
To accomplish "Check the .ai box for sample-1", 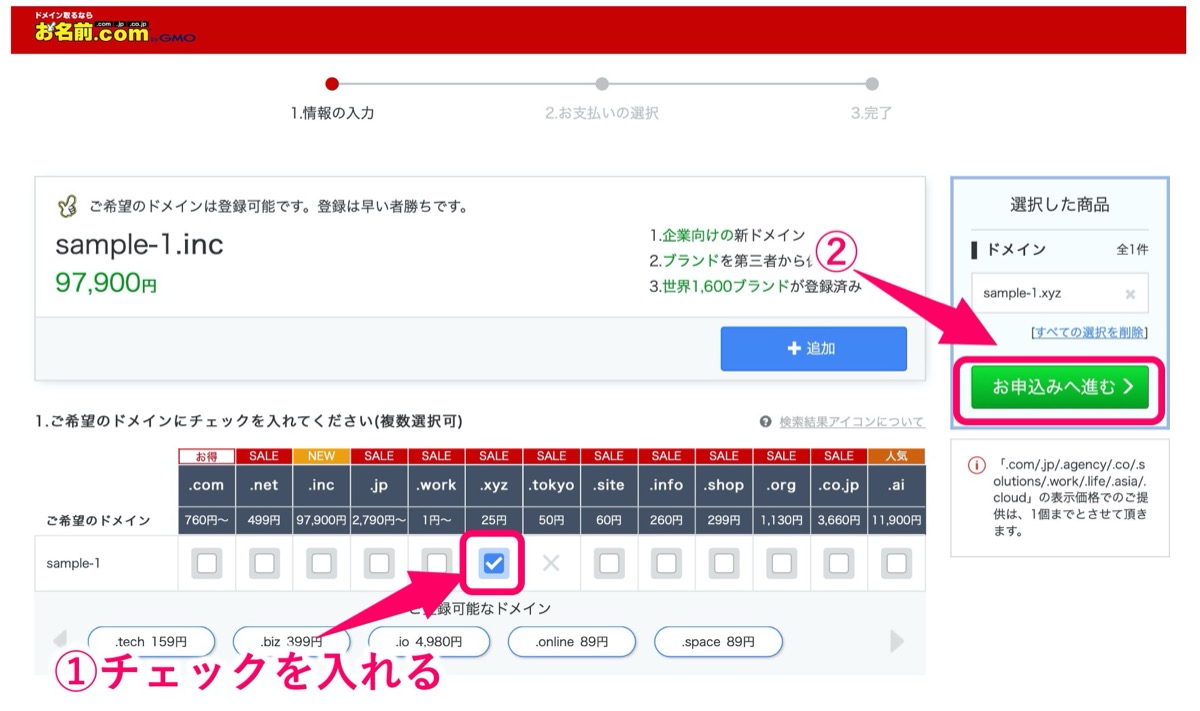I will [x=897, y=564].
